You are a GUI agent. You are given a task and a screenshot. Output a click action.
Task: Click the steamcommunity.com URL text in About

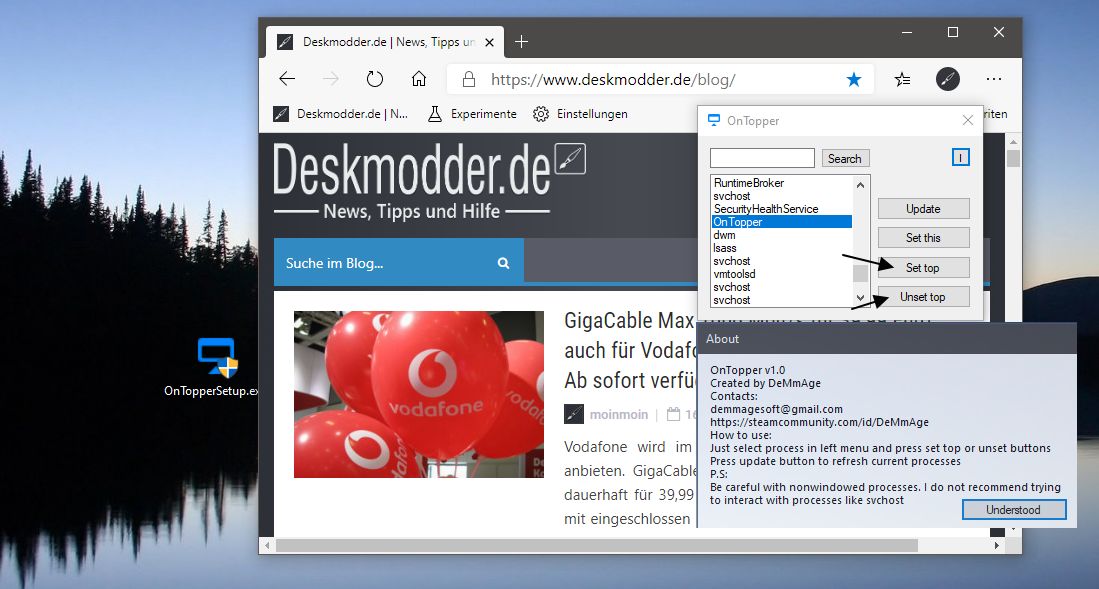(819, 422)
